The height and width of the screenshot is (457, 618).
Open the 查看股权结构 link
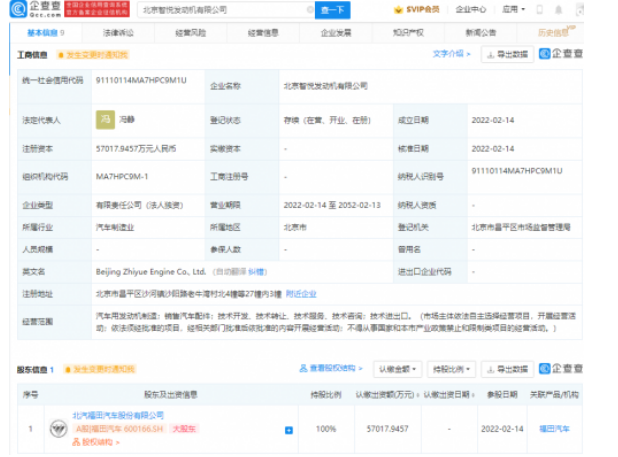(331, 368)
